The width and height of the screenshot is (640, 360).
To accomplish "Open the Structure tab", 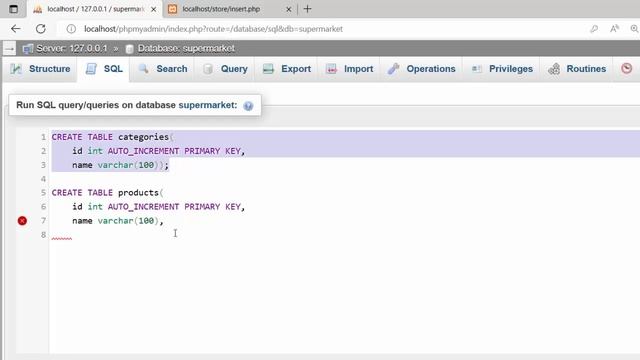I will click(40, 69).
